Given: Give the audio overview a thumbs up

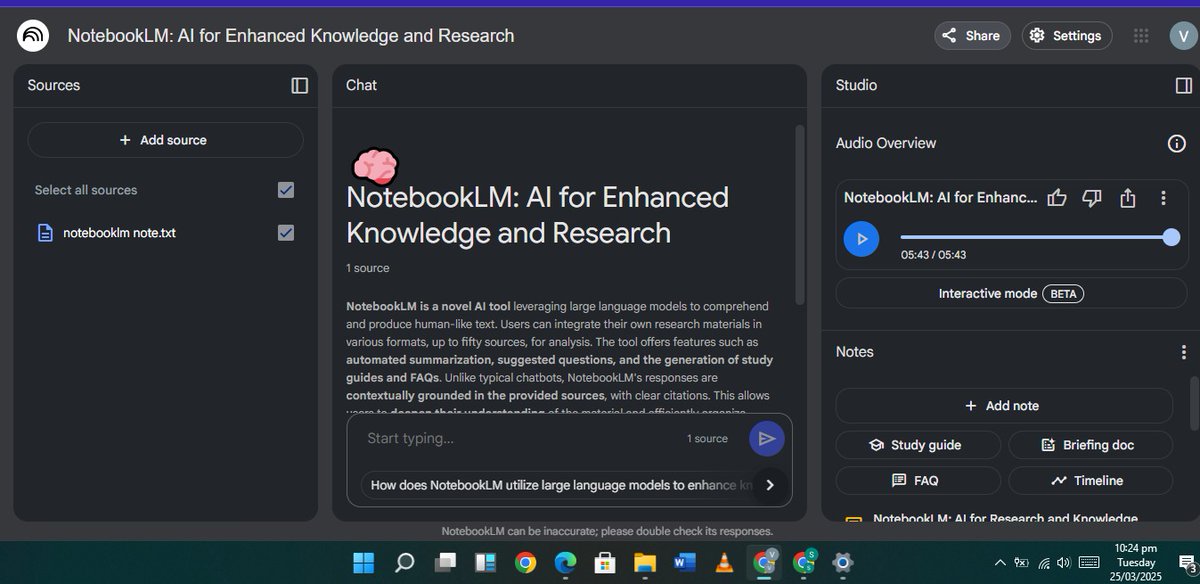Looking at the screenshot, I should (1056, 198).
